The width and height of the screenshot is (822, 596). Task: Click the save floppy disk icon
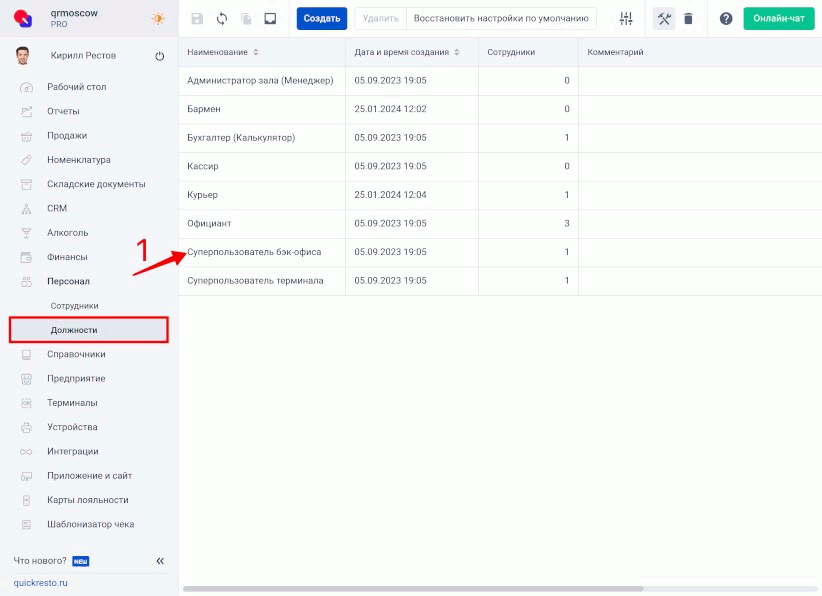click(197, 19)
